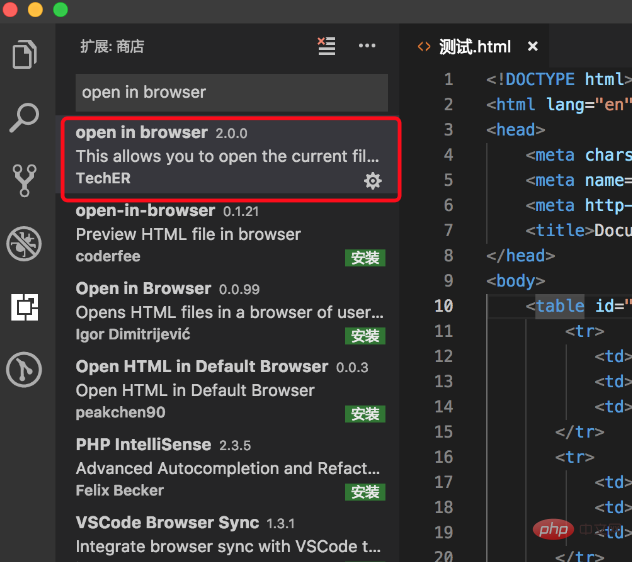Viewport: 632px width, 562px height.
Task: Click the clear extensions search results icon
Action: [x=326, y=46]
